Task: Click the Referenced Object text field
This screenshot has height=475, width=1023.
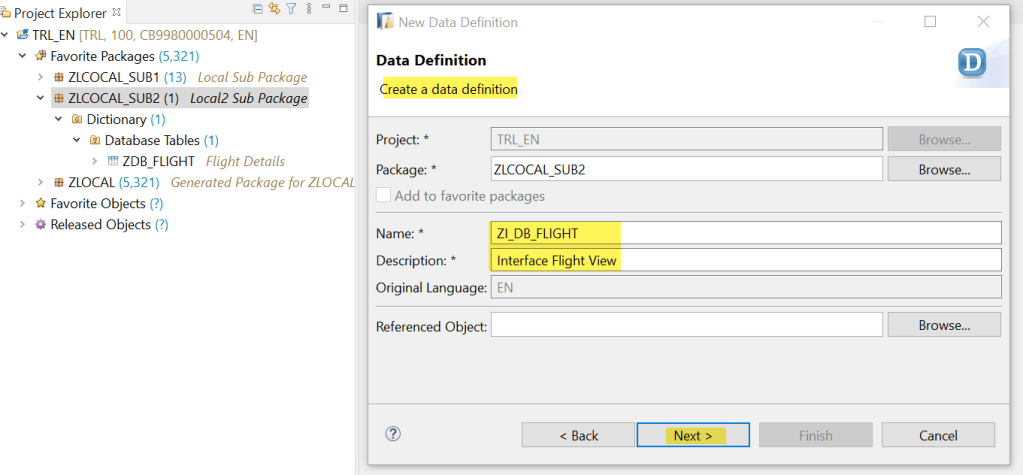Action: pos(687,325)
